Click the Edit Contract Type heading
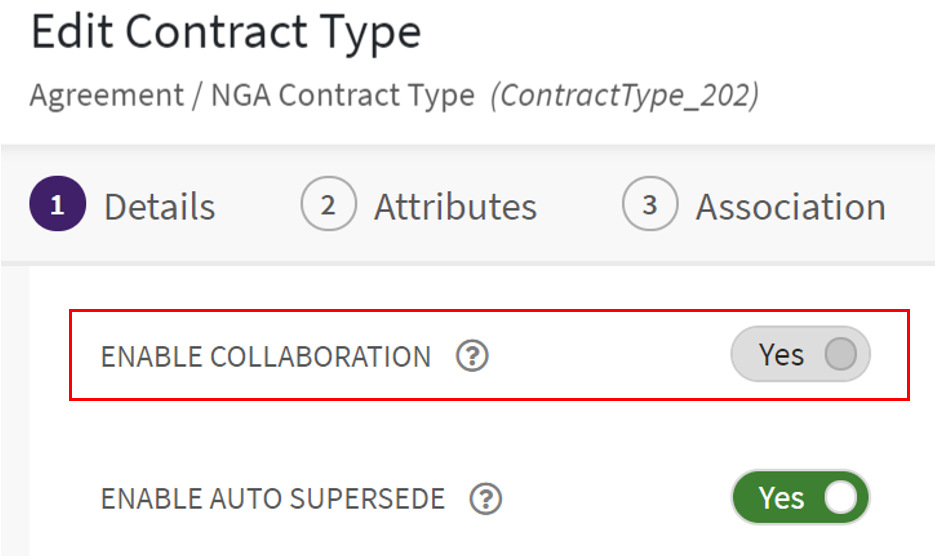 (x=226, y=34)
